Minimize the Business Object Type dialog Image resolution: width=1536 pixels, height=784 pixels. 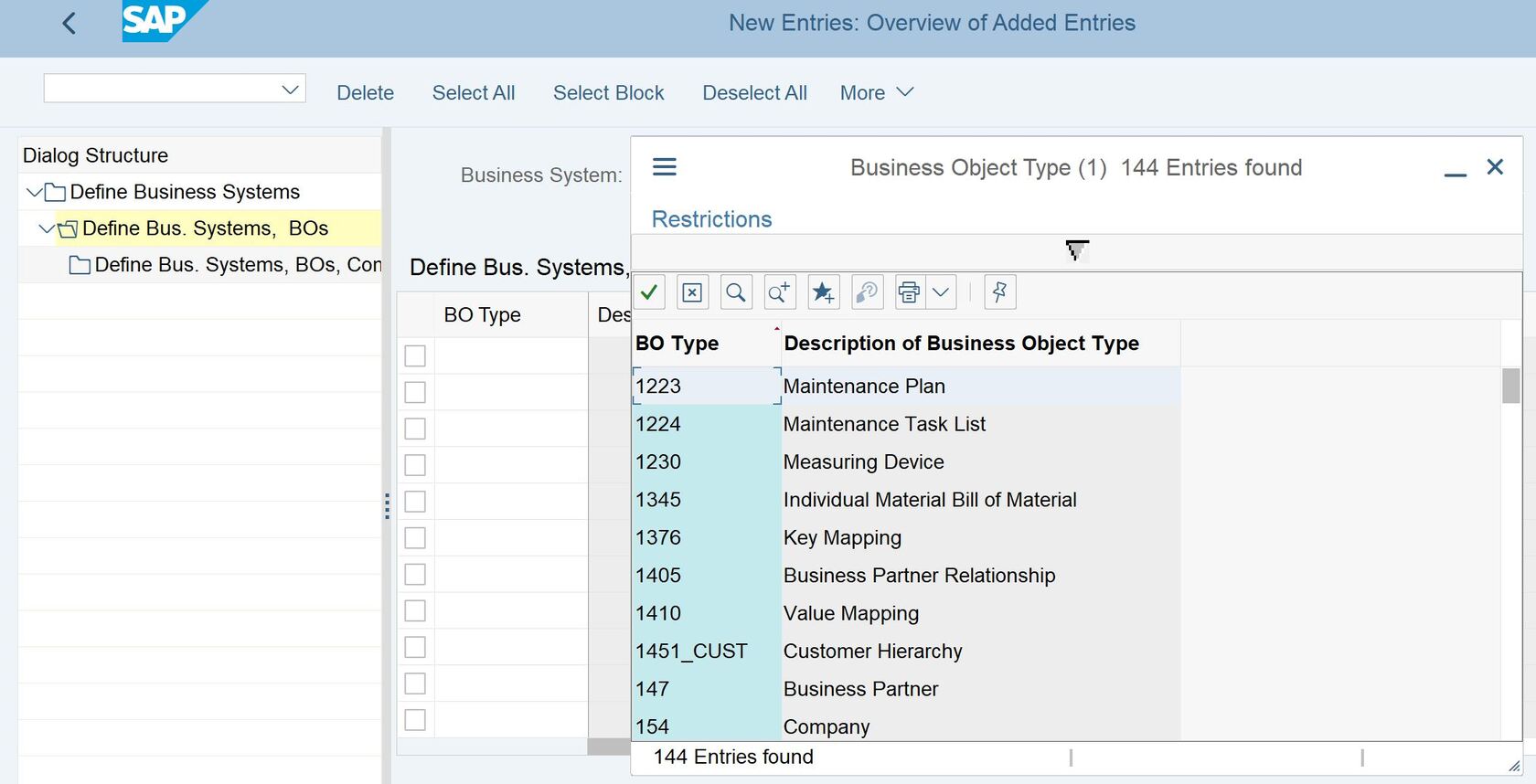[1456, 174]
